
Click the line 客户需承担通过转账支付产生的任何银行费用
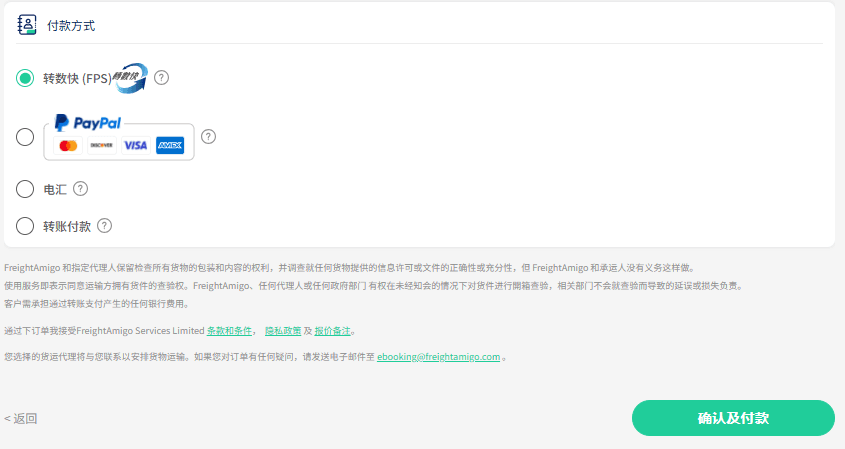tap(98, 304)
